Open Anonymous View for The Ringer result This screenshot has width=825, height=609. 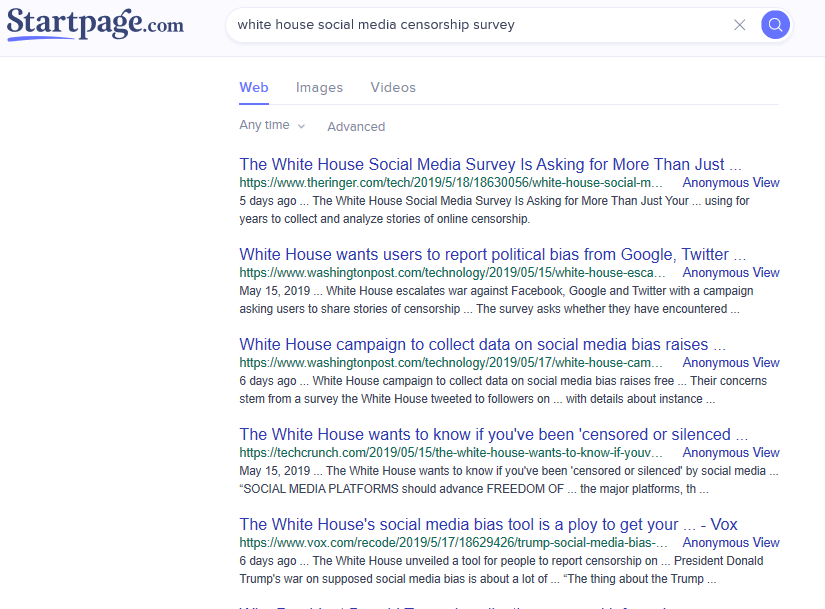(x=730, y=183)
